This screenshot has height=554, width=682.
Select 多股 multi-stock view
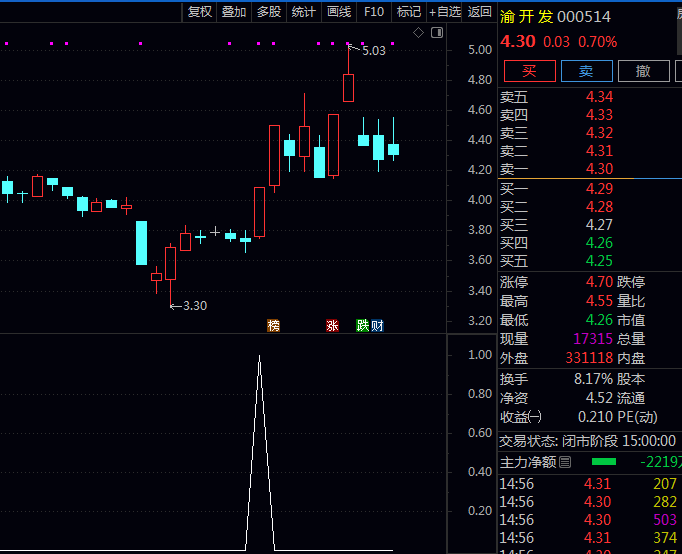(x=269, y=12)
